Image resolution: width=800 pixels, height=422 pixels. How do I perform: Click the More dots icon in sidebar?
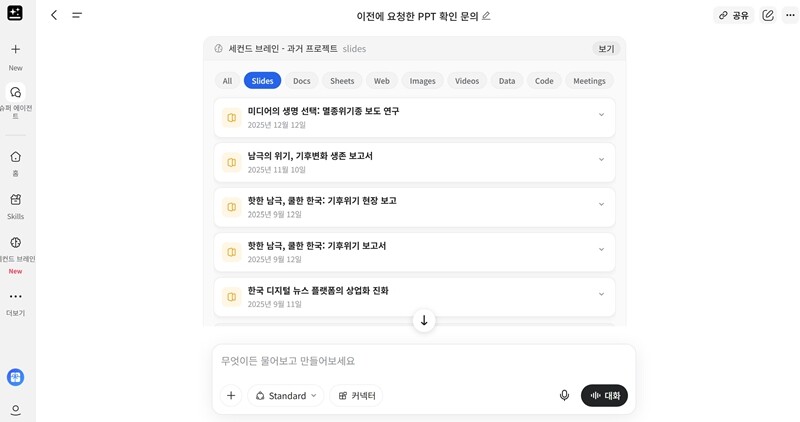click(15, 296)
